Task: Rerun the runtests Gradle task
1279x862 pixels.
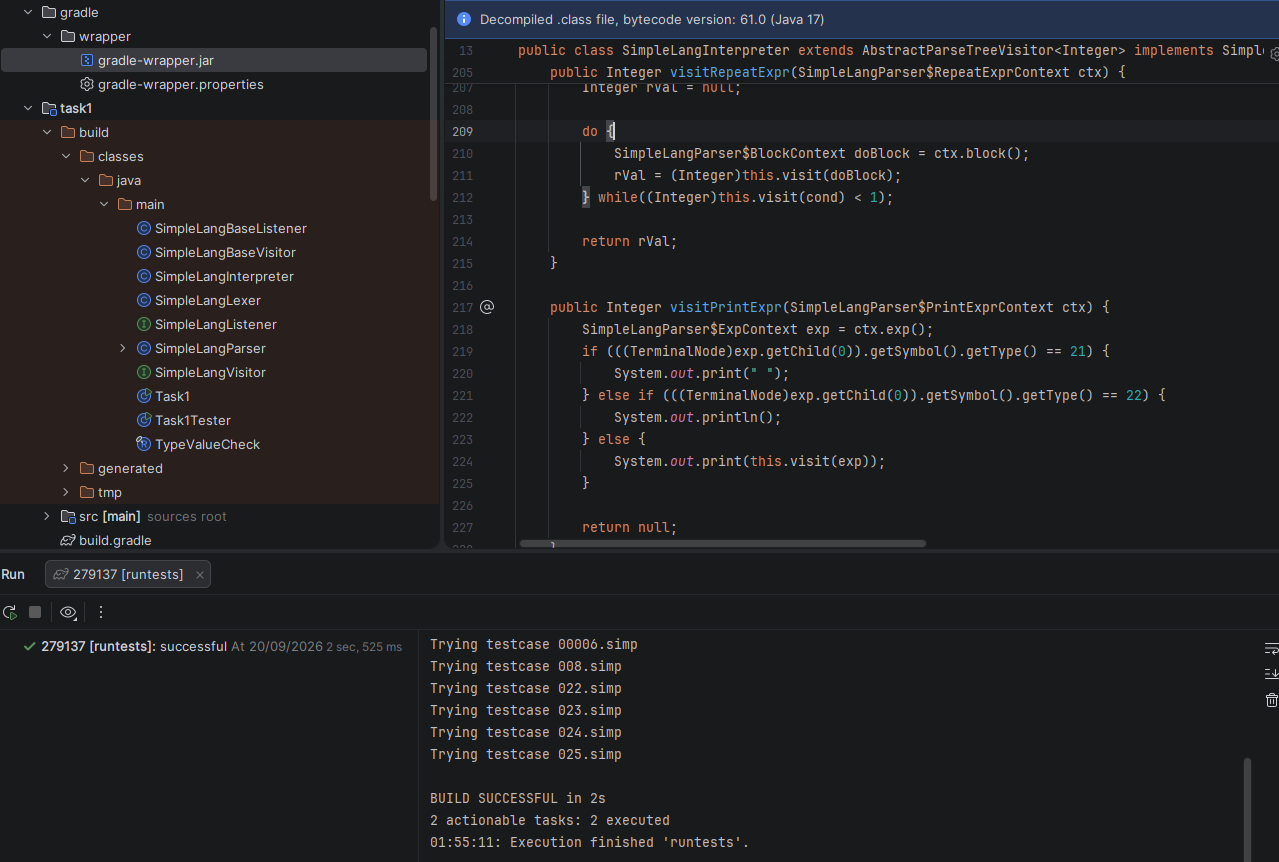Action: (10, 612)
